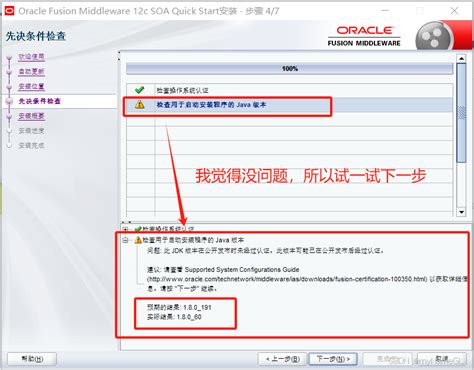Image resolution: width=474 pixels, height=370 pixels.
Task: Go to the 欢迎使用 step link
Action: (31, 57)
